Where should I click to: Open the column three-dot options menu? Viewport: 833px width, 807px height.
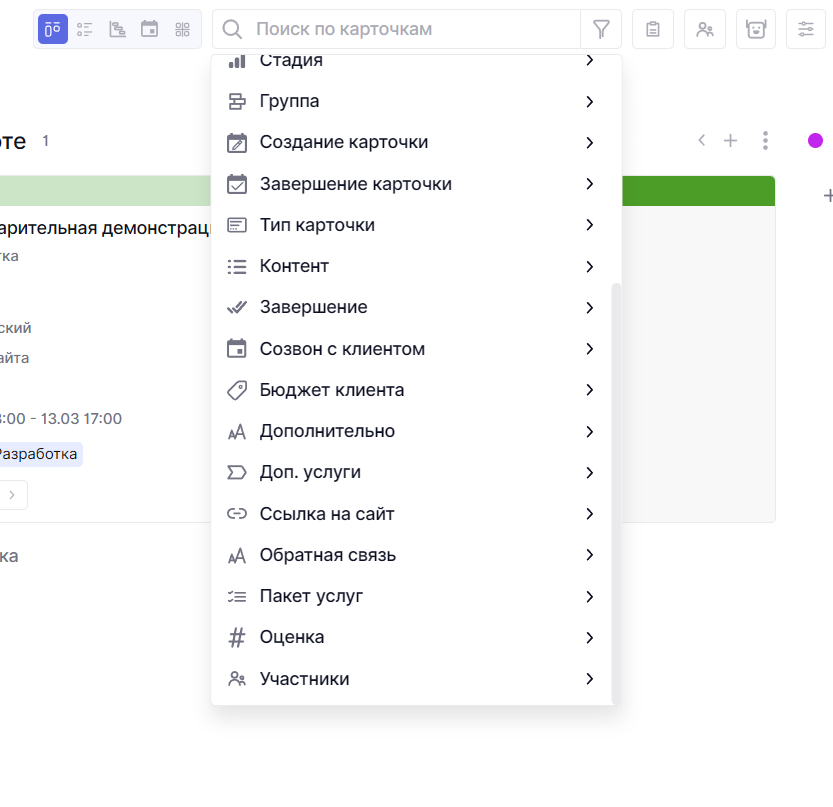765,141
